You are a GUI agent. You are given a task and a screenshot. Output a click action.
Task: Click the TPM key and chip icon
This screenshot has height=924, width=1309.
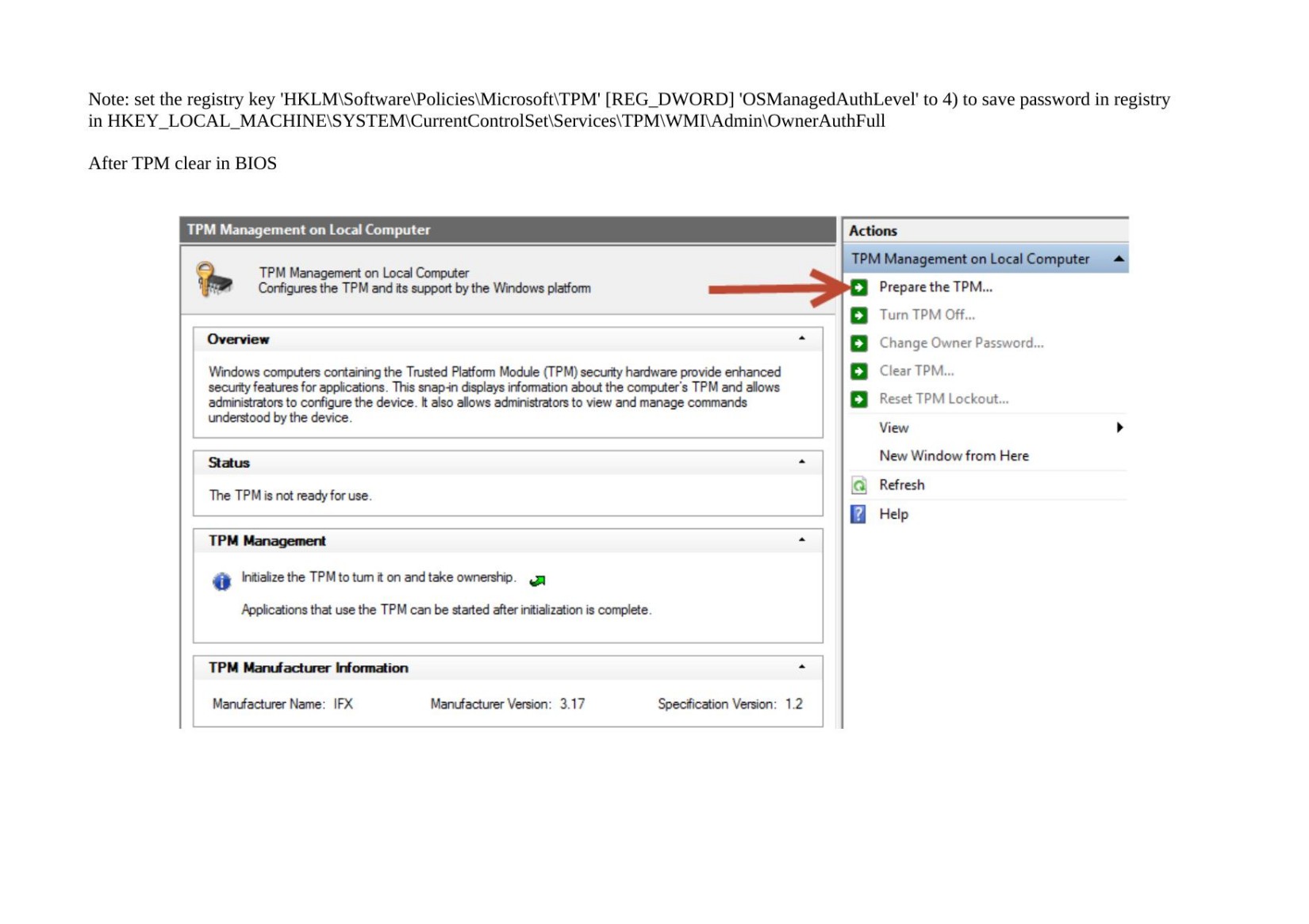[213, 280]
